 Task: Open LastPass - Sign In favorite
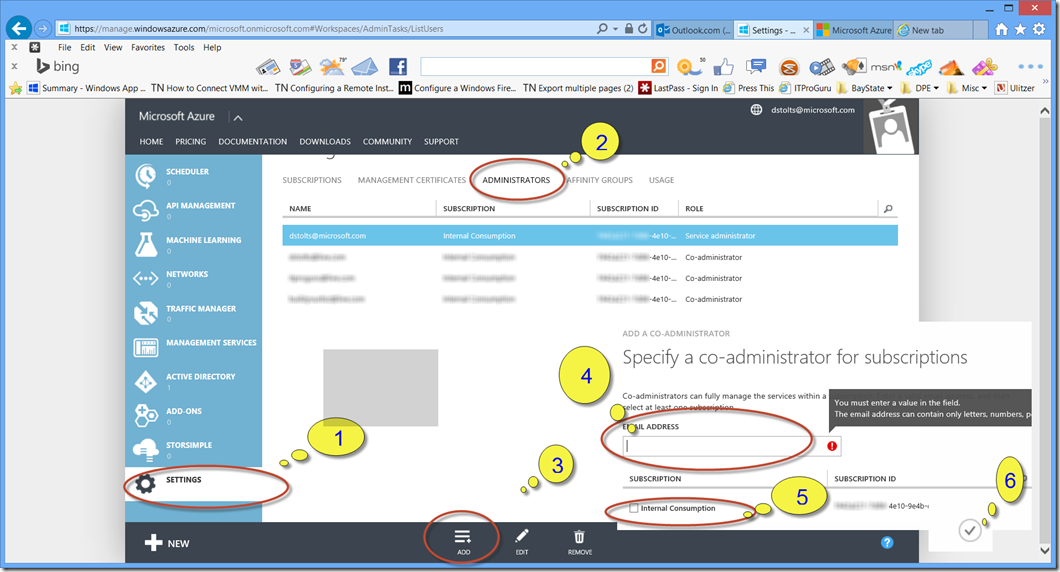[x=679, y=88]
